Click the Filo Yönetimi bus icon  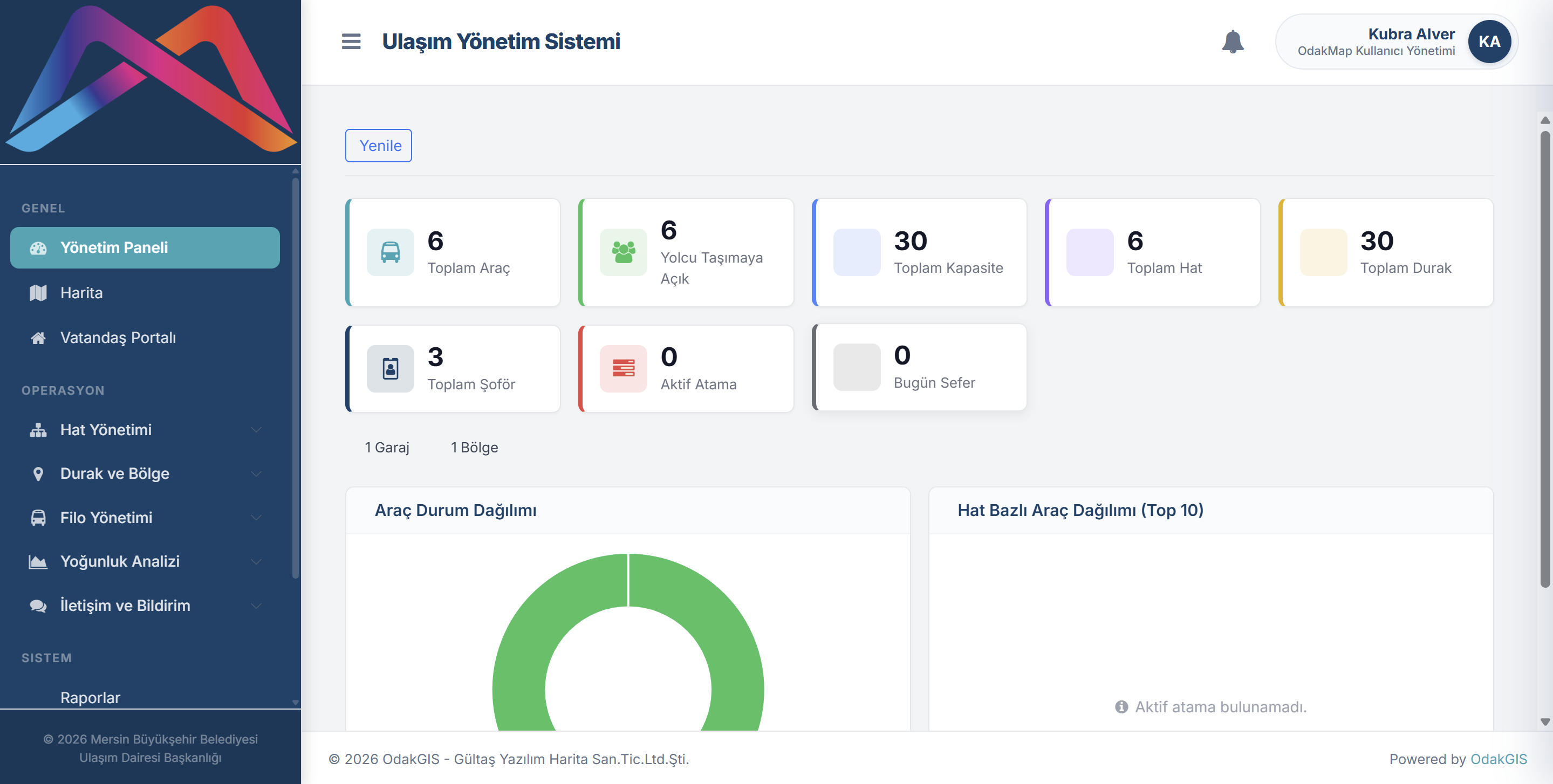pyautogui.click(x=38, y=518)
